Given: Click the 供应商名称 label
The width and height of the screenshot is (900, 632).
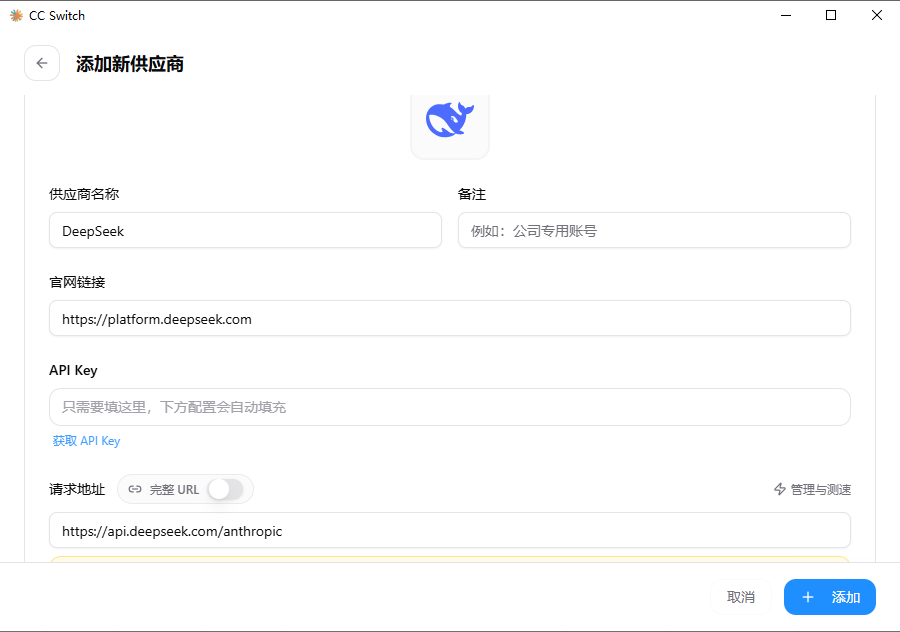Looking at the screenshot, I should click(x=84, y=194).
